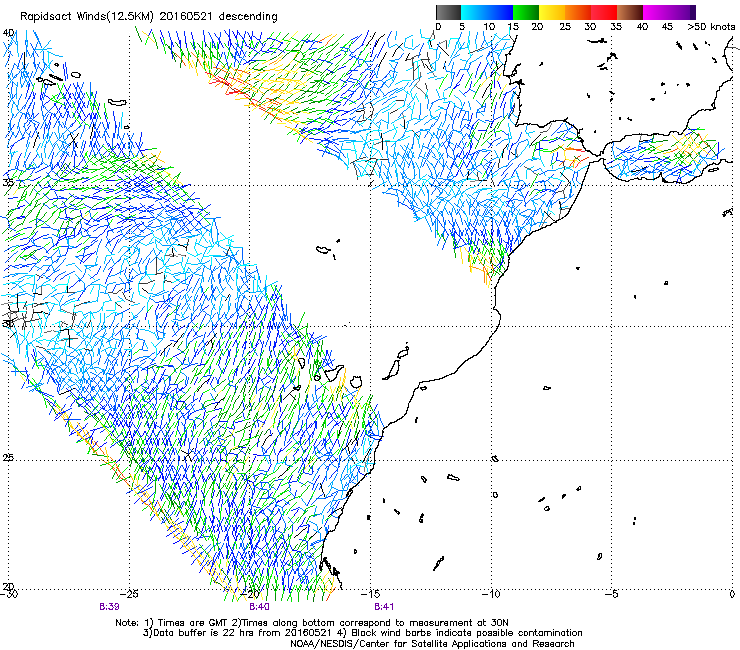Screen dimensions: 740x650
Task: Click the purple "8:40" time label
Action: (259, 607)
